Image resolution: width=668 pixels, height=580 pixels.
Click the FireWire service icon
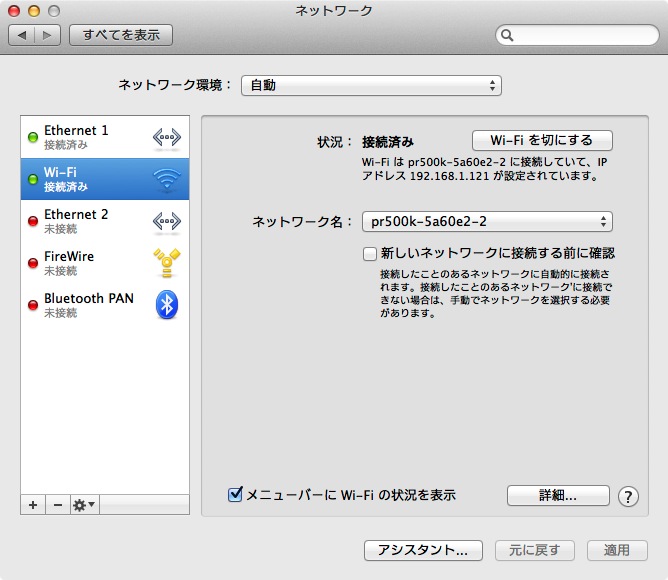tap(166, 263)
